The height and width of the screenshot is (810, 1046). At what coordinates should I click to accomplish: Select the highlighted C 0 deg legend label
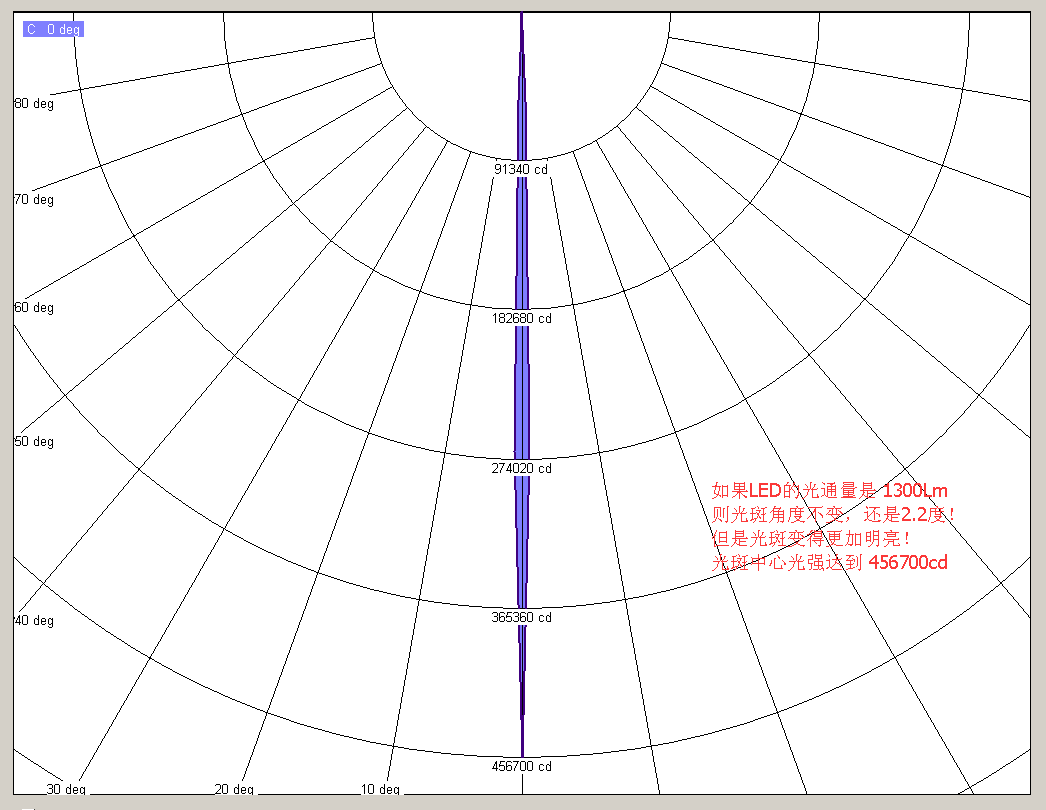52,28
